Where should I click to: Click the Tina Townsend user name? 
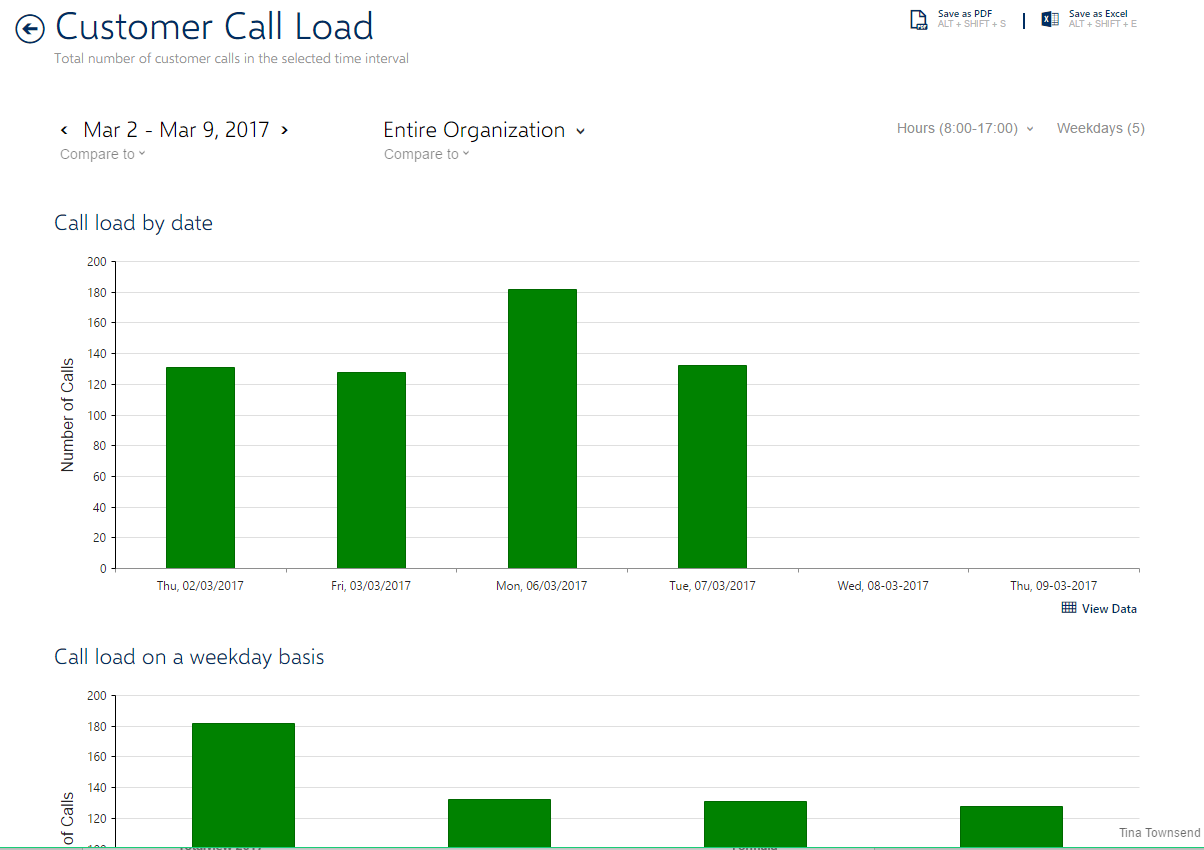tap(1160, 833)
